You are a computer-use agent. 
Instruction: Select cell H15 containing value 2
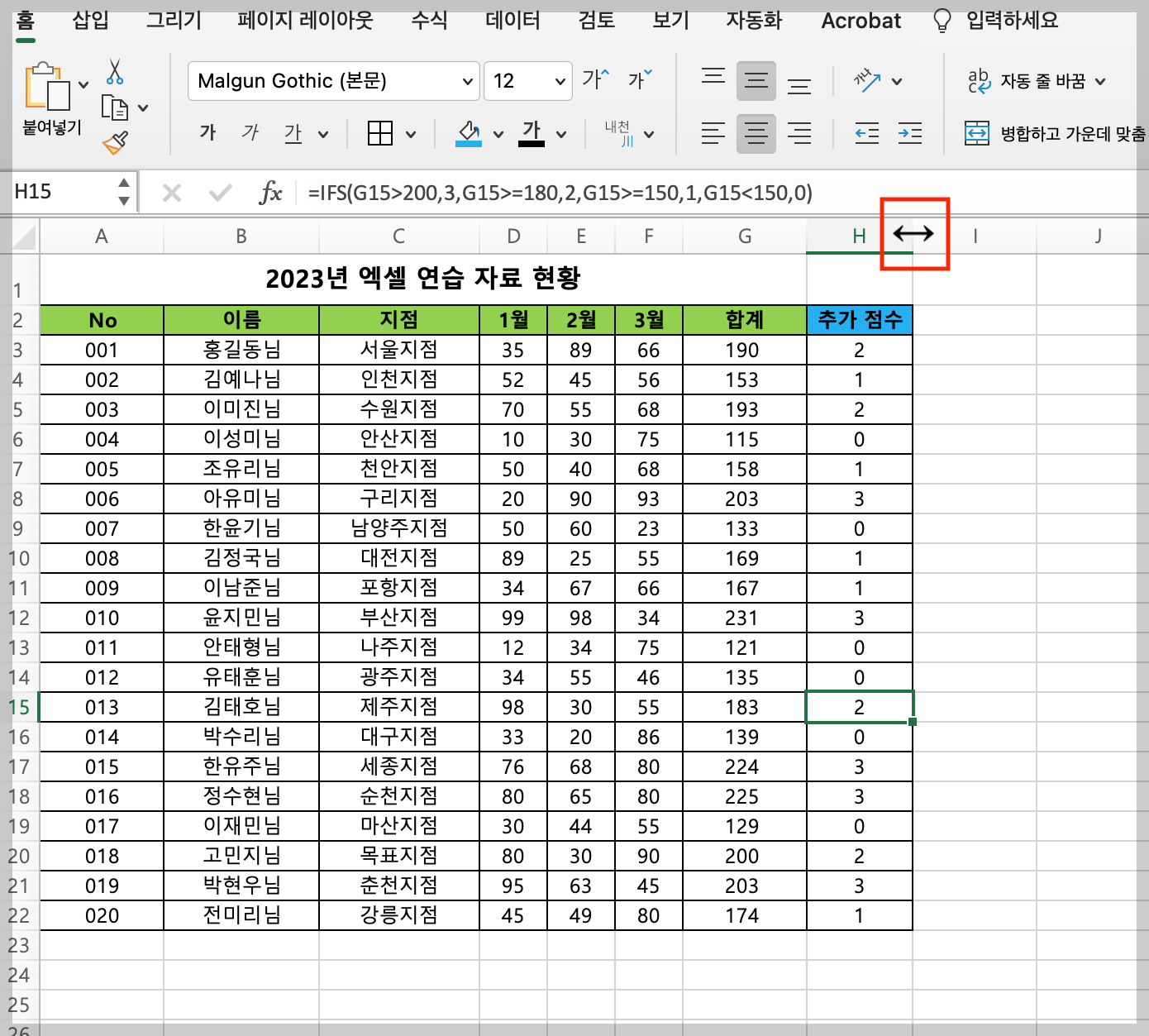point(859,707)
